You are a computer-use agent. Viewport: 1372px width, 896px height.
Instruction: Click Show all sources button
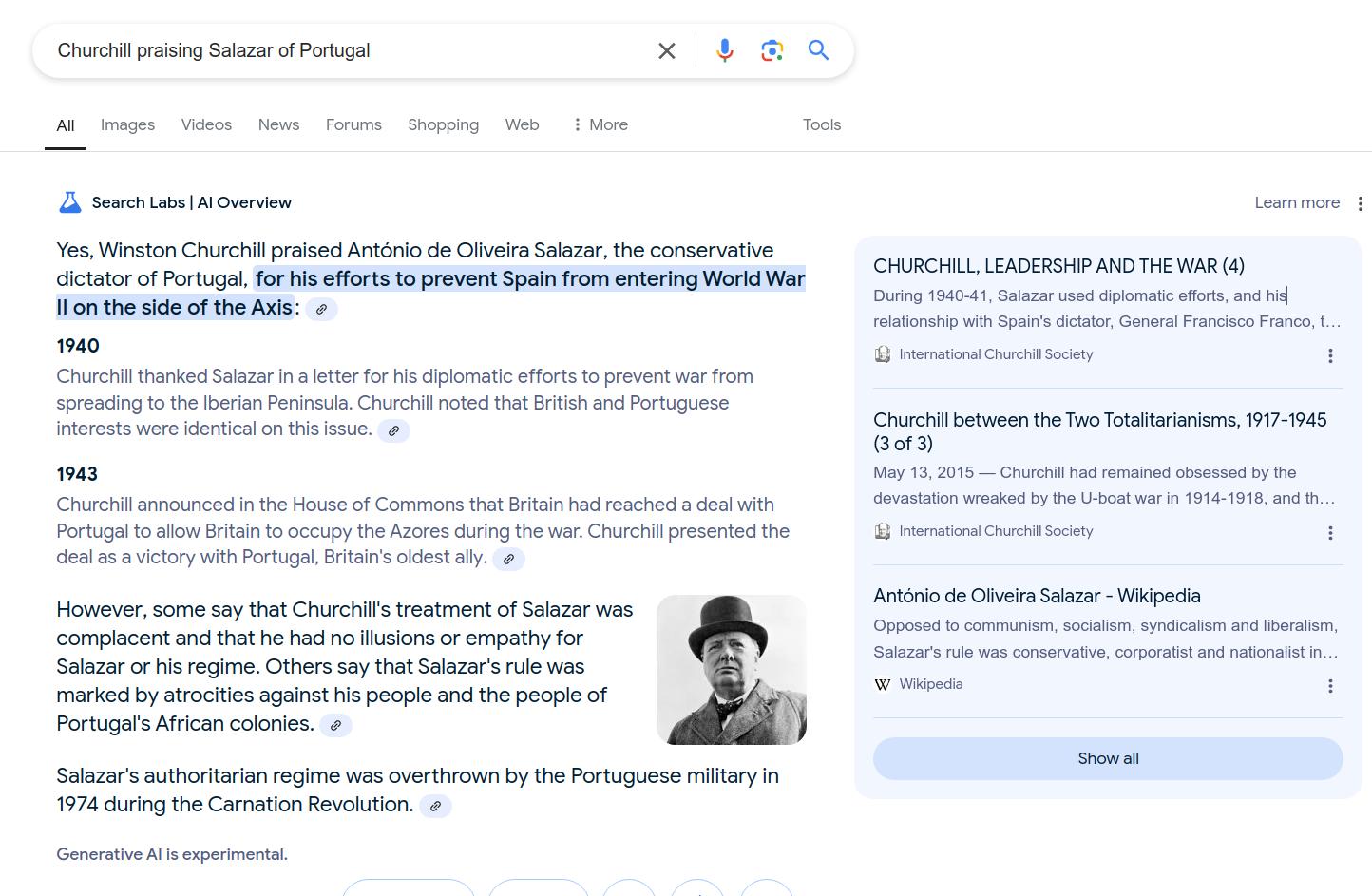coord(1108,758)
